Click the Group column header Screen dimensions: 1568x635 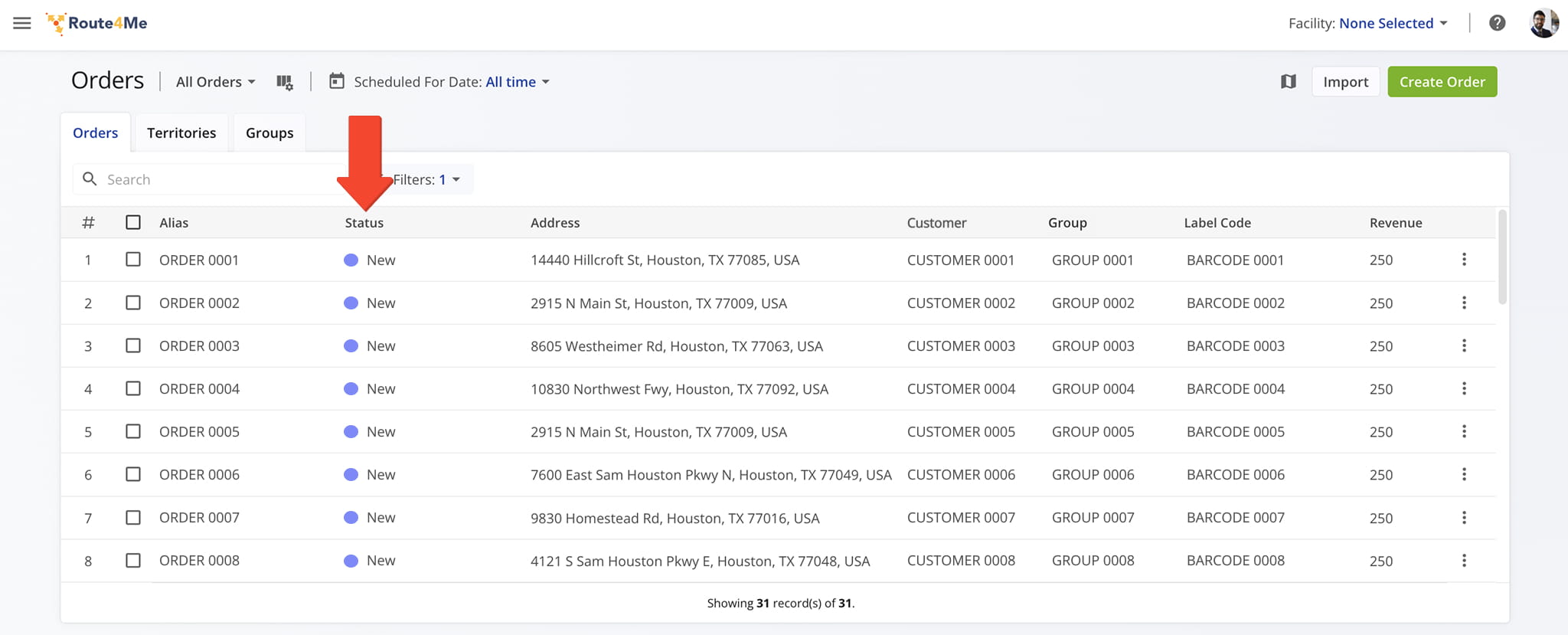coord(1067,223)
